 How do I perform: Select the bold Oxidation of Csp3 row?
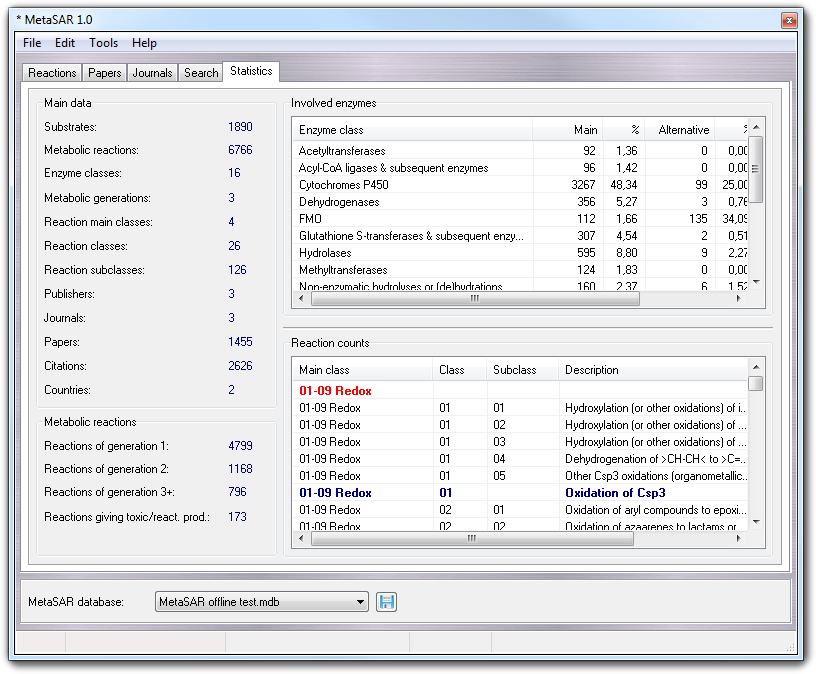(520, 493)
